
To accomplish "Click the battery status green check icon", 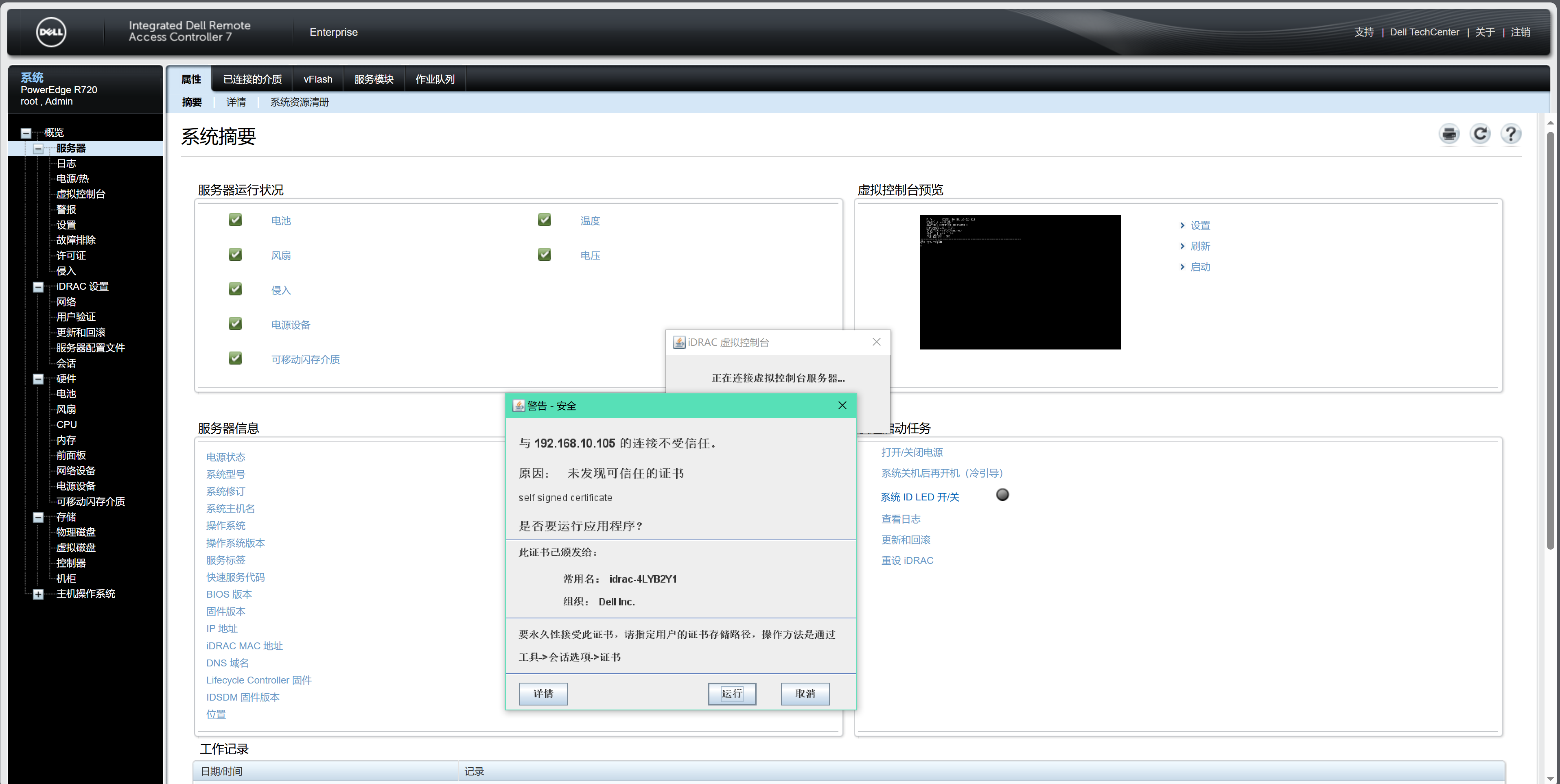I will 235,220.
